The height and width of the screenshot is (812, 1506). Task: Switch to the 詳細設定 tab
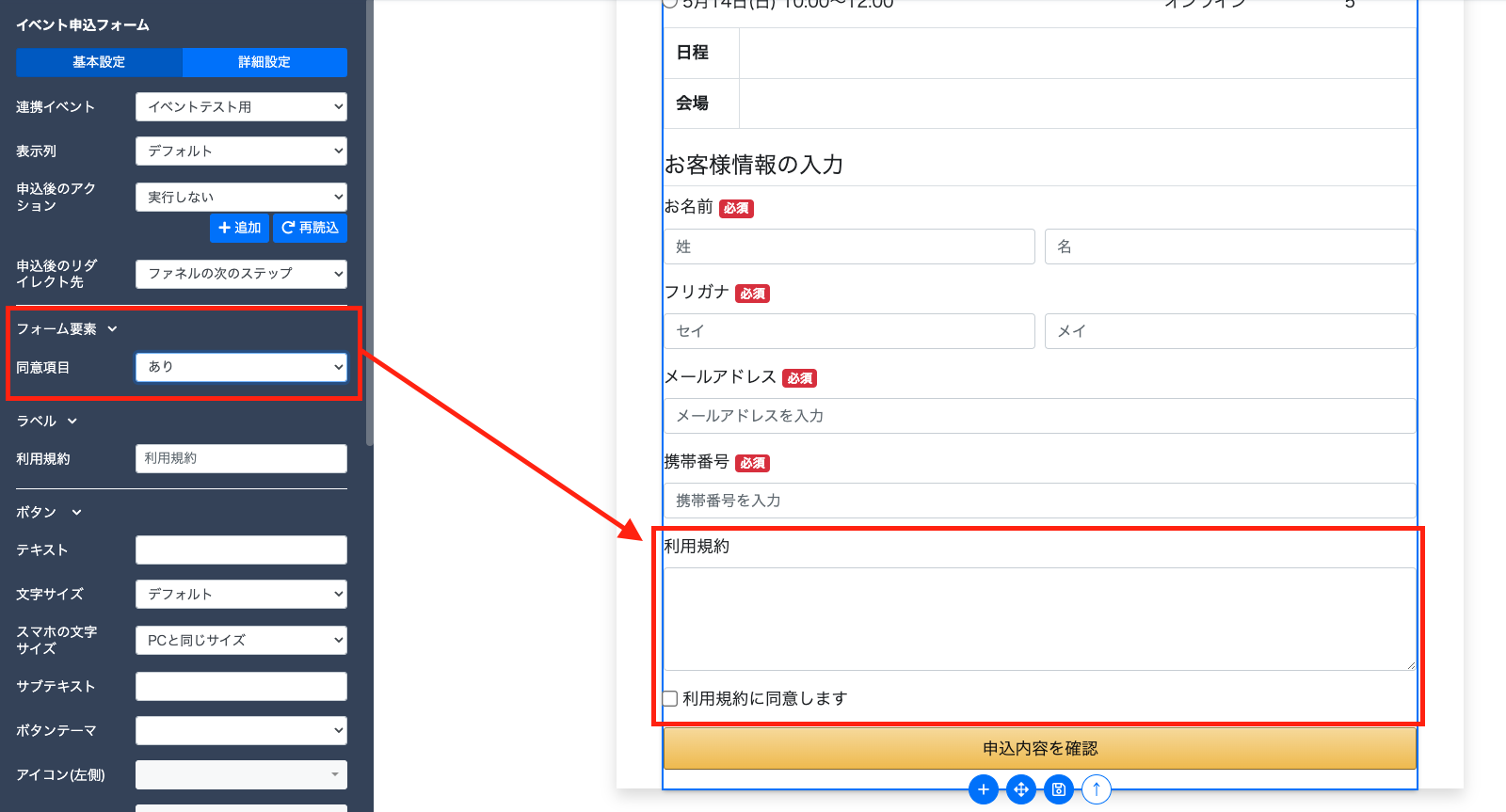(x=264, y=62)
